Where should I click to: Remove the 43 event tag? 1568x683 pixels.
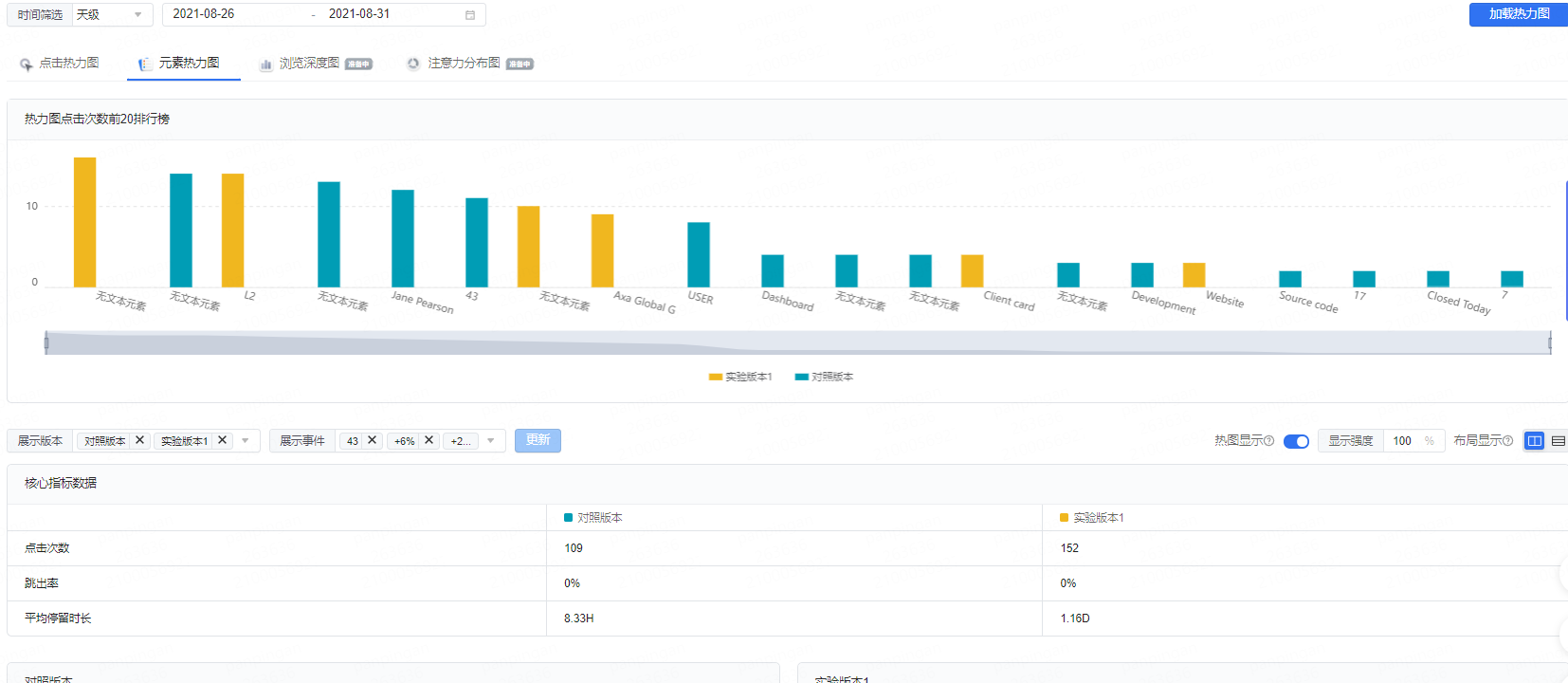point(373,440)
